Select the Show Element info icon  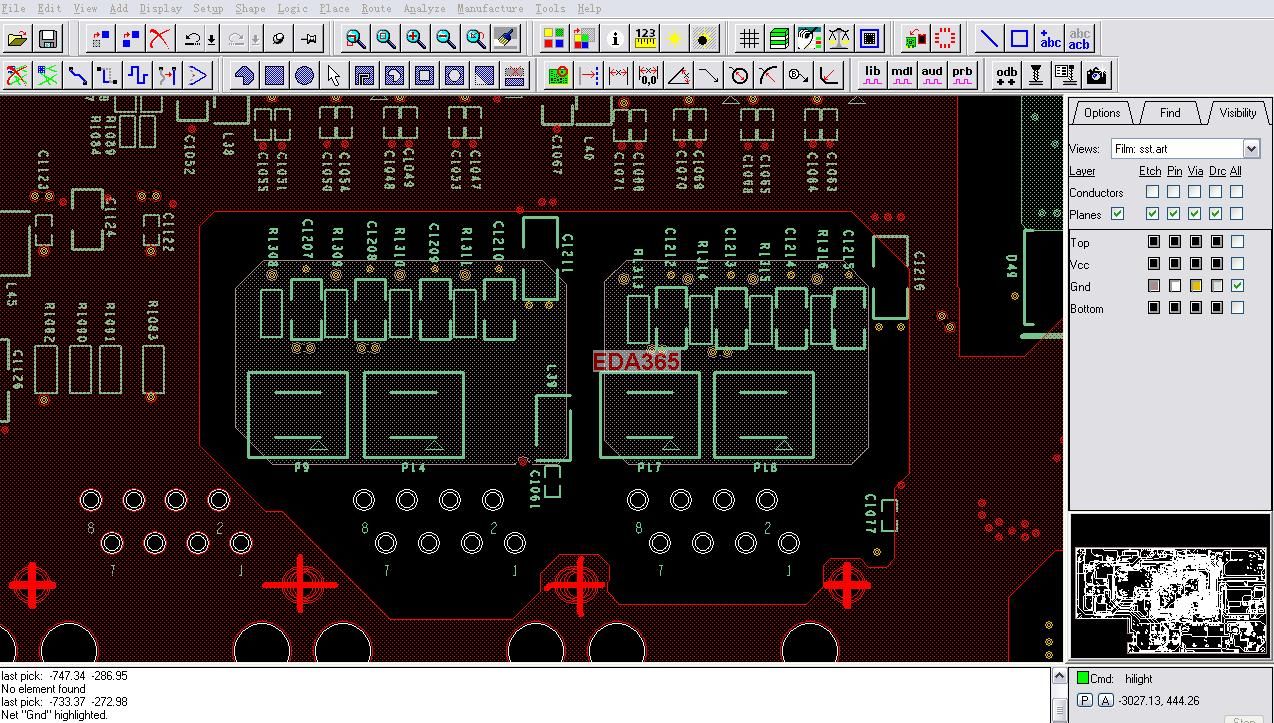pyautogui.click(x=615, y=39)
